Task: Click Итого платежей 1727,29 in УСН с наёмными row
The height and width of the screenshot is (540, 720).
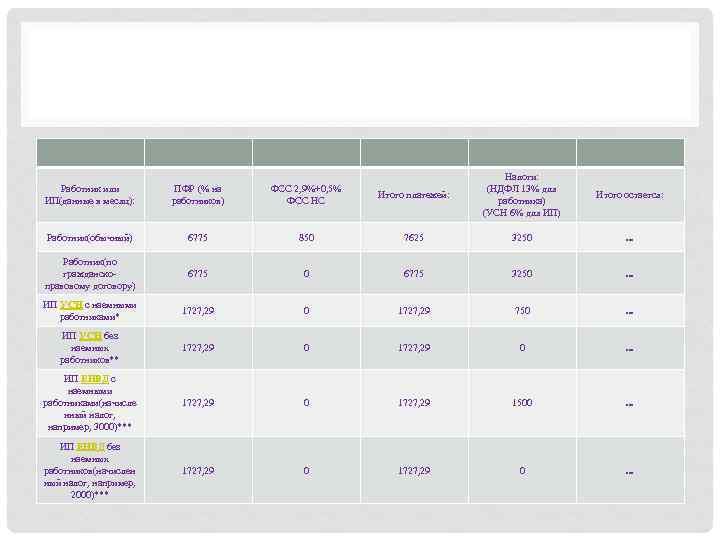Action: 414,311
